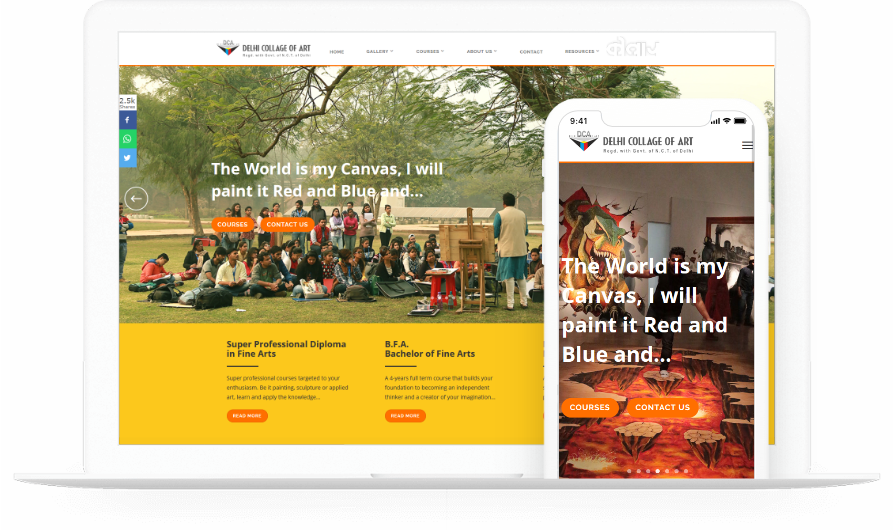Image resolution: width=893 pixels, height=530 pixels.
Task: Expand the Gallery dropdown menu
Action: point(379,51)
